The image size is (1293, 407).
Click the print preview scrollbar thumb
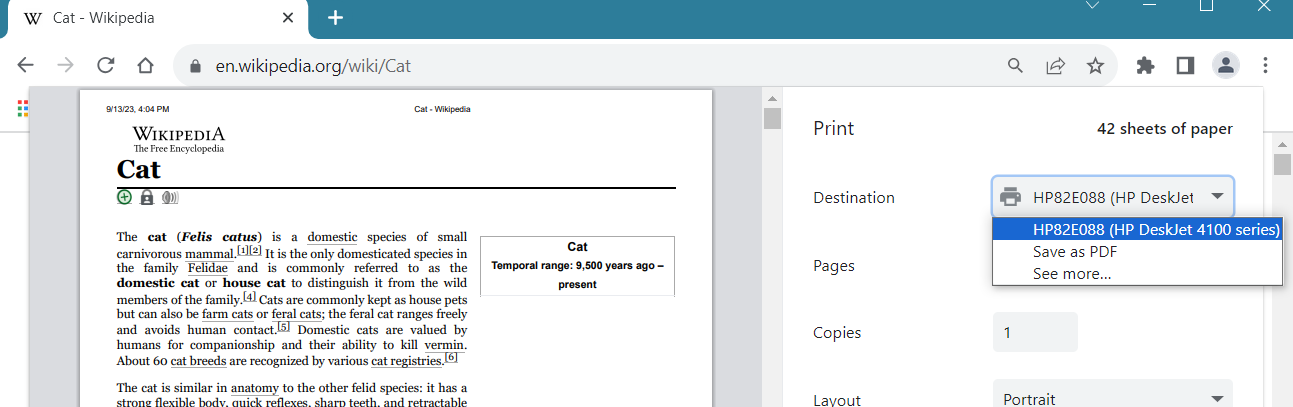[772, 119]
